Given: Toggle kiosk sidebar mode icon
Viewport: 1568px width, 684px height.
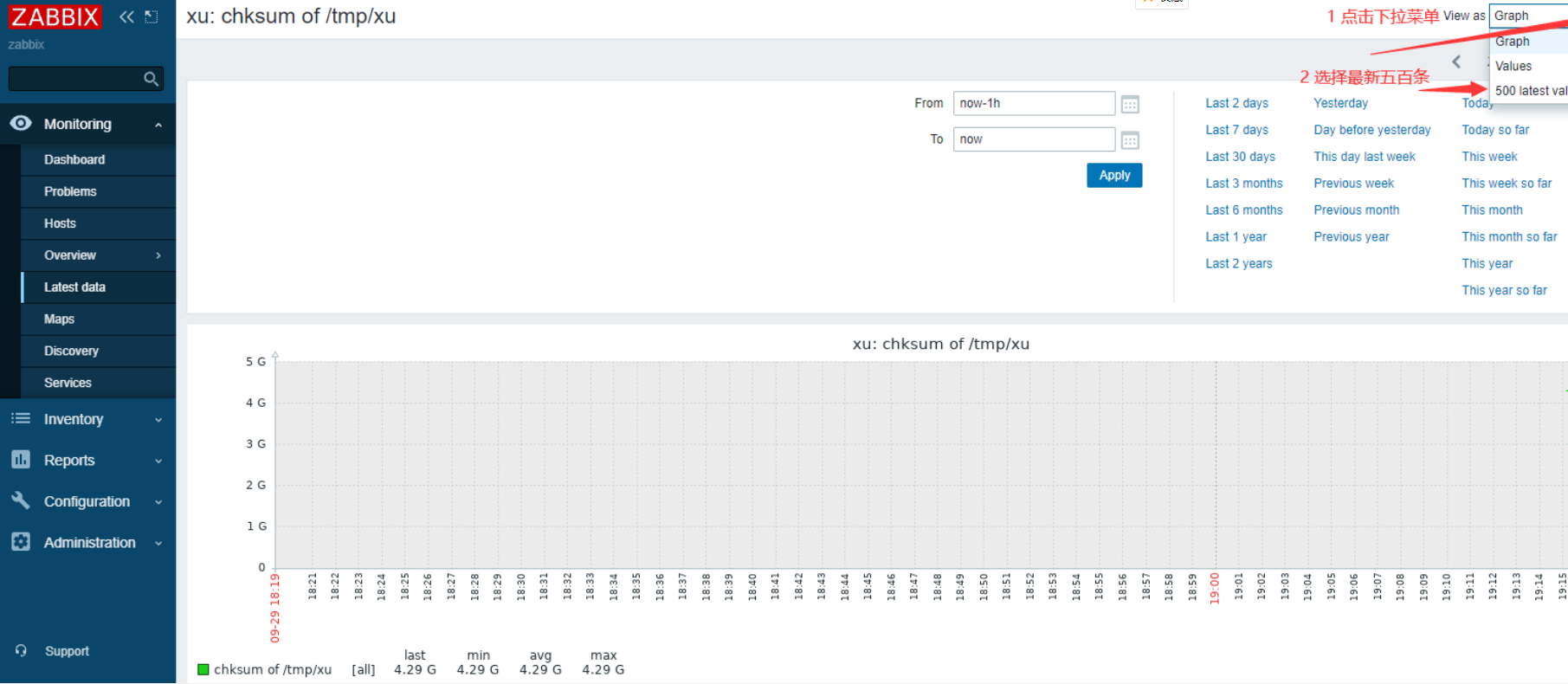Looking at the screenshot, I should (152, 16).
